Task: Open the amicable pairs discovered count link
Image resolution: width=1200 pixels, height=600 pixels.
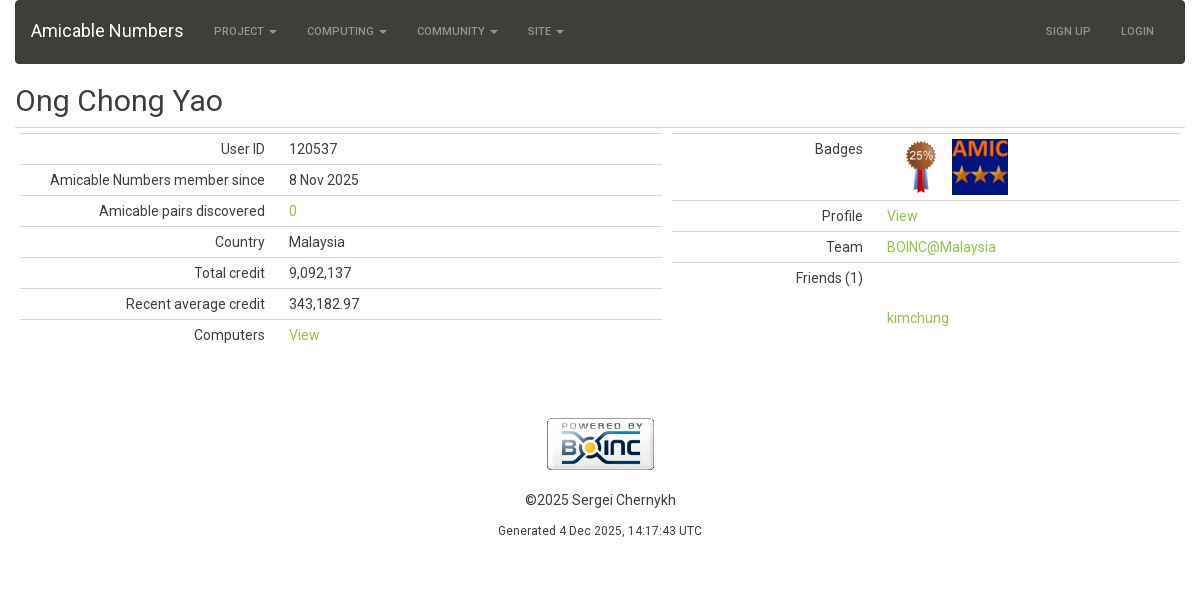Action: [x=293, y=211]
